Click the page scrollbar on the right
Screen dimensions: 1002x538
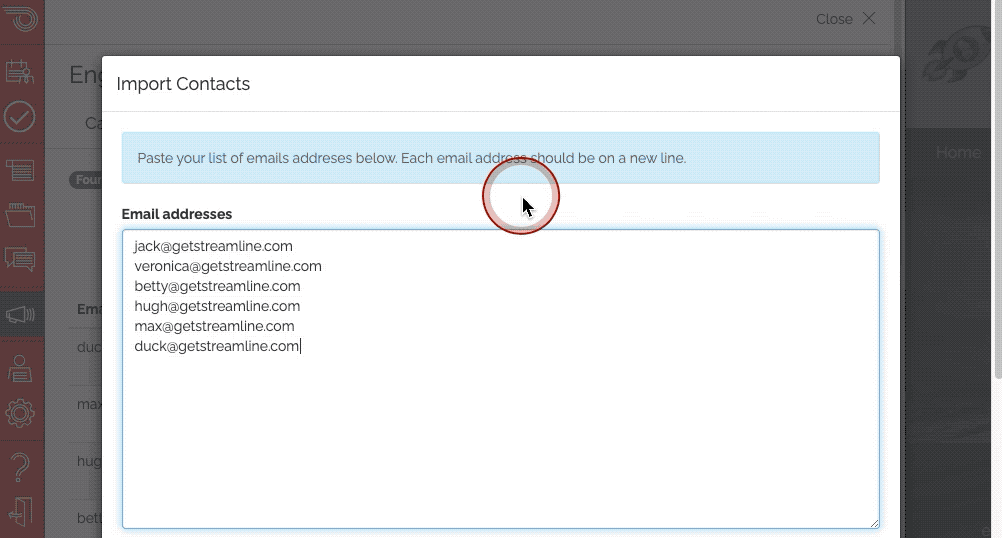(x=998, y=188)
